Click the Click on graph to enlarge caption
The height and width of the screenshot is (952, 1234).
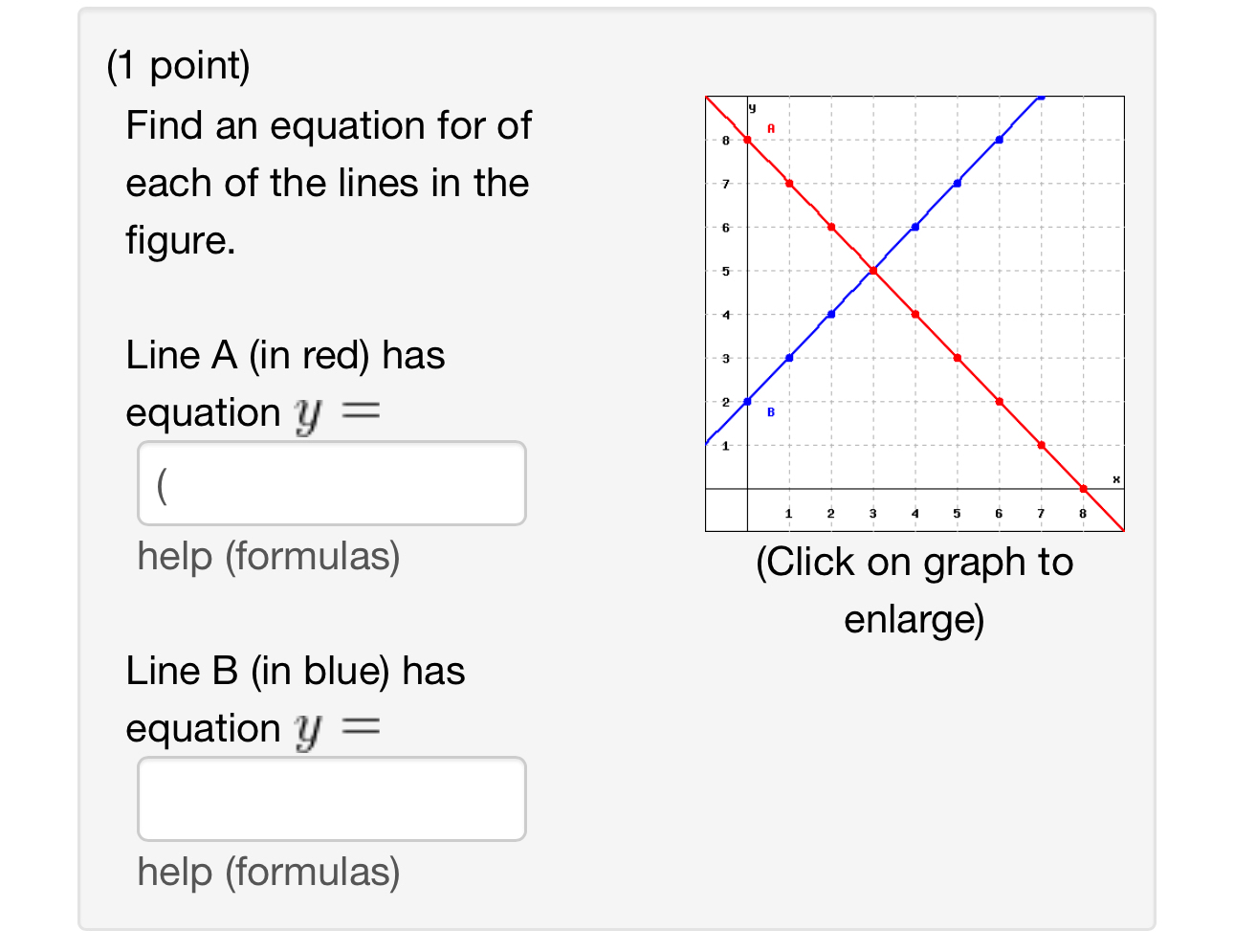point(914,589)
